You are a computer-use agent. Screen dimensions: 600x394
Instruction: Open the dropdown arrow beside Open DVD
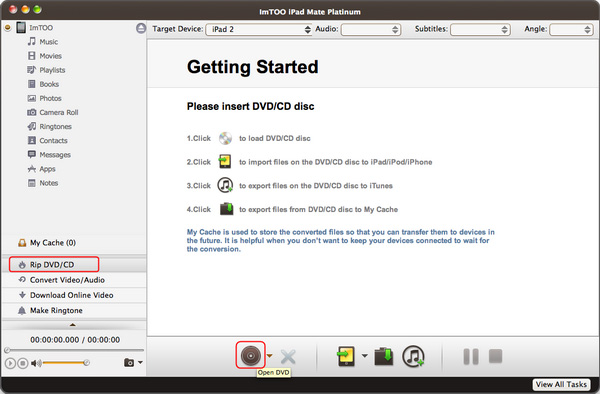(270, 356)
